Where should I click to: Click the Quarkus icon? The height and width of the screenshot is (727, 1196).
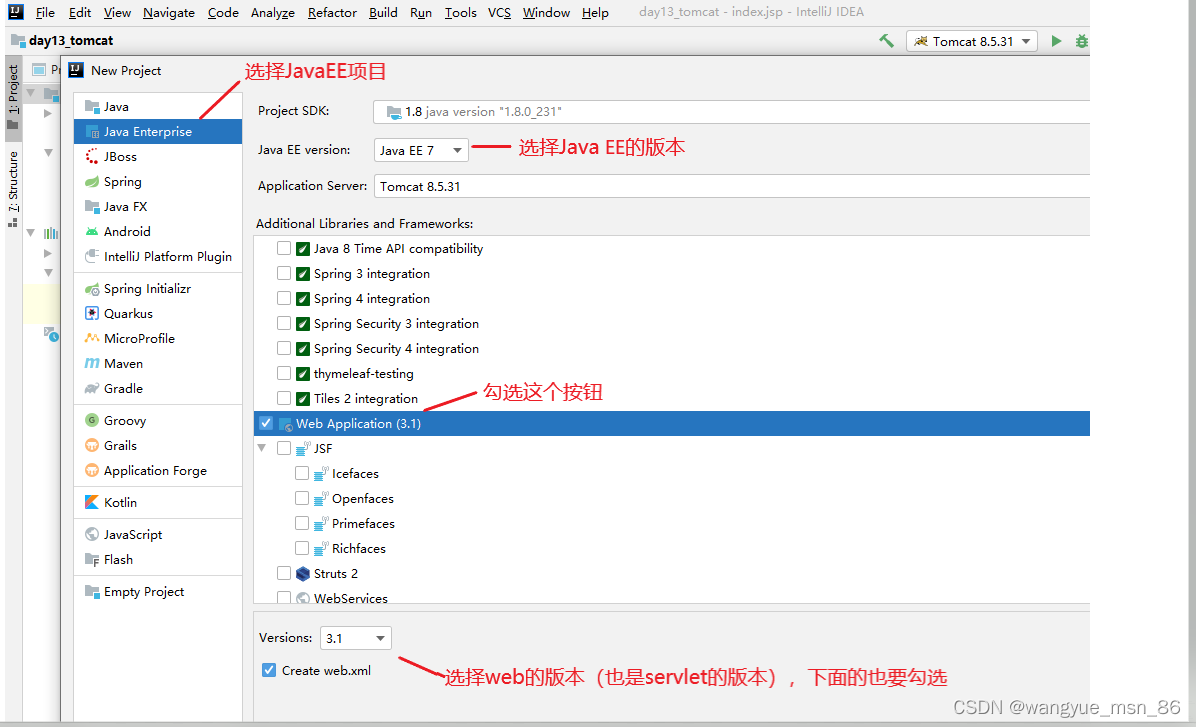pyautogui.click(x=92, y=314)
